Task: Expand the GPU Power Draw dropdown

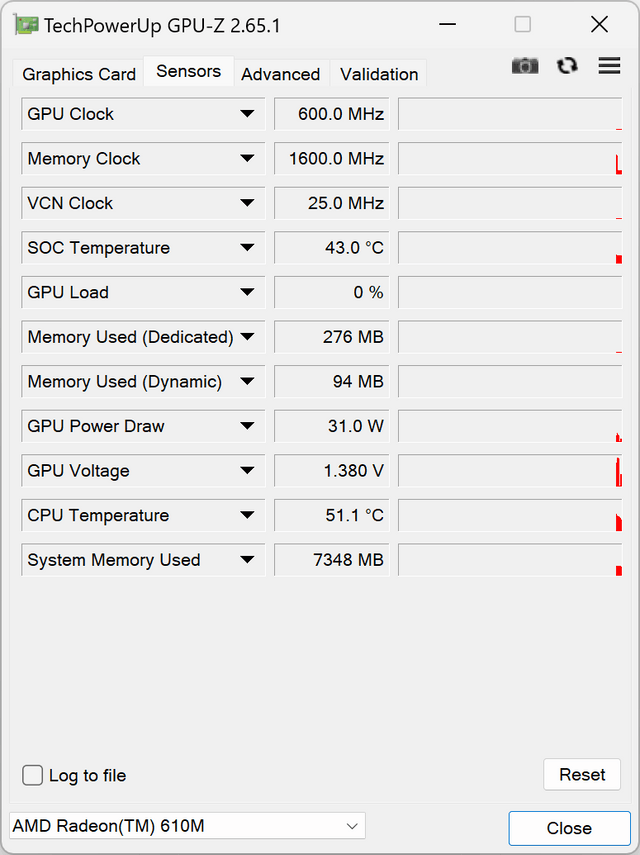Action: (x=247, y=426)
